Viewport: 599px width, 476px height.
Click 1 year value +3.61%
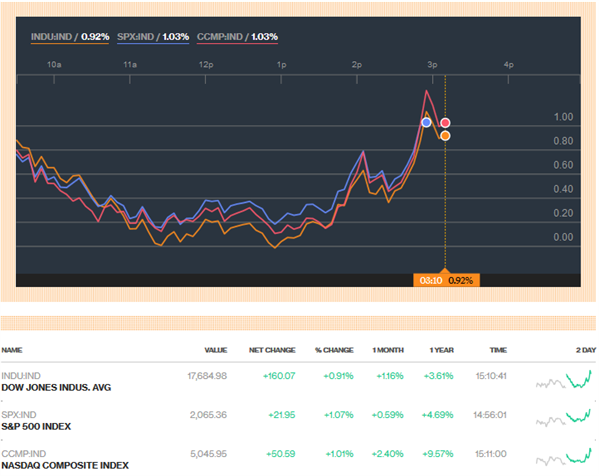tap(438, 376)
